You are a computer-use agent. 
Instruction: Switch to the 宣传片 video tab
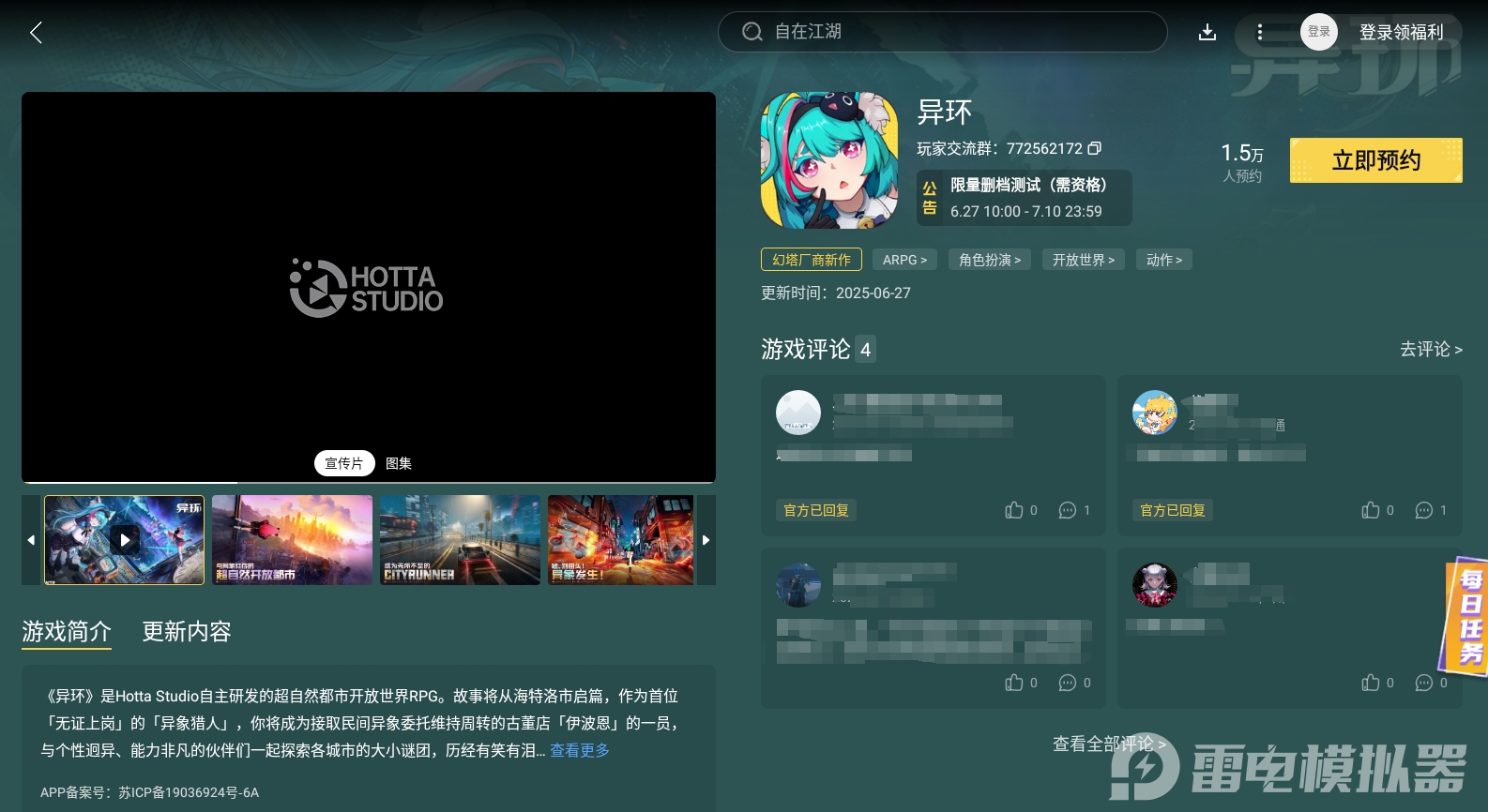[344, 463]
